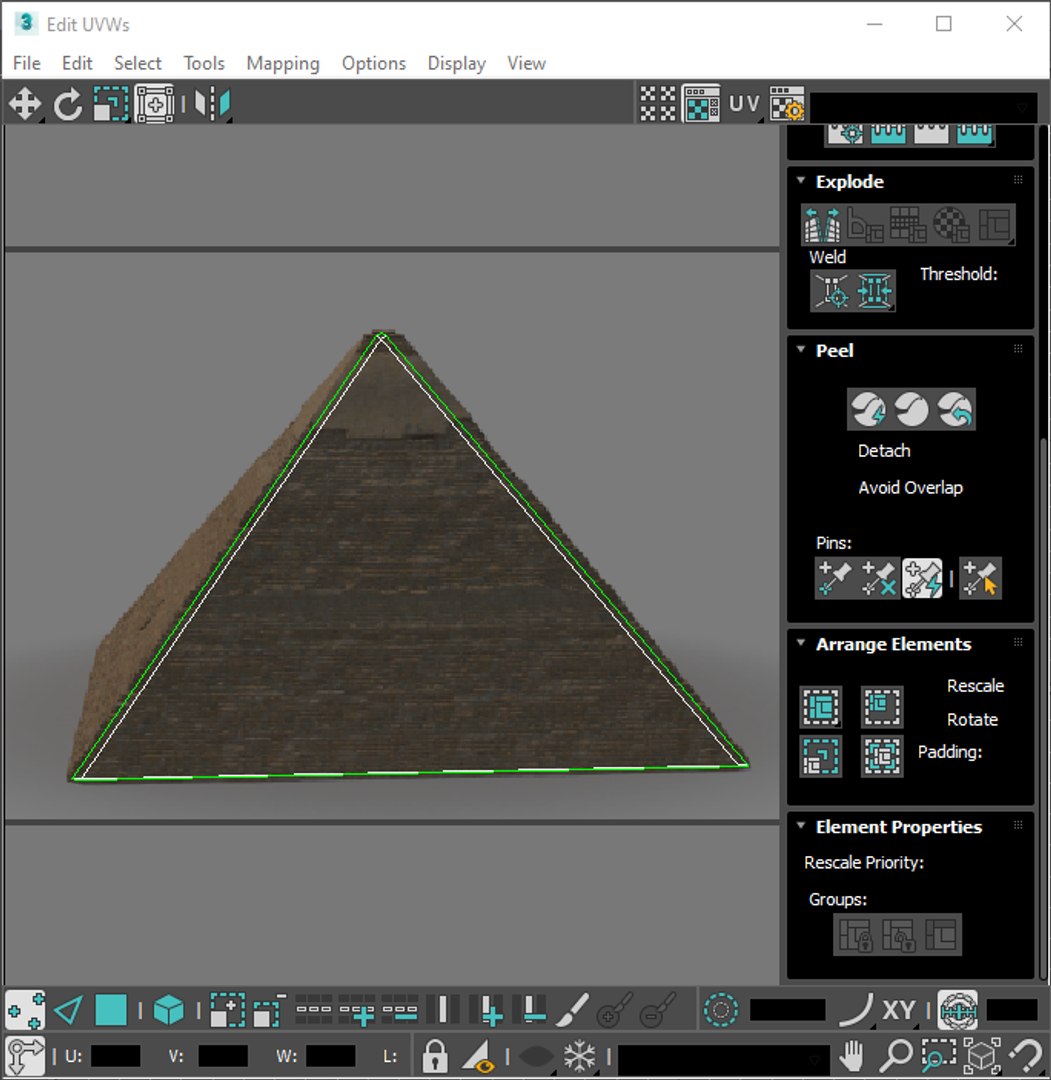This screenshot has height=1080, width=1051.
Task: Open the Options menu
Action: pos(374,63)
